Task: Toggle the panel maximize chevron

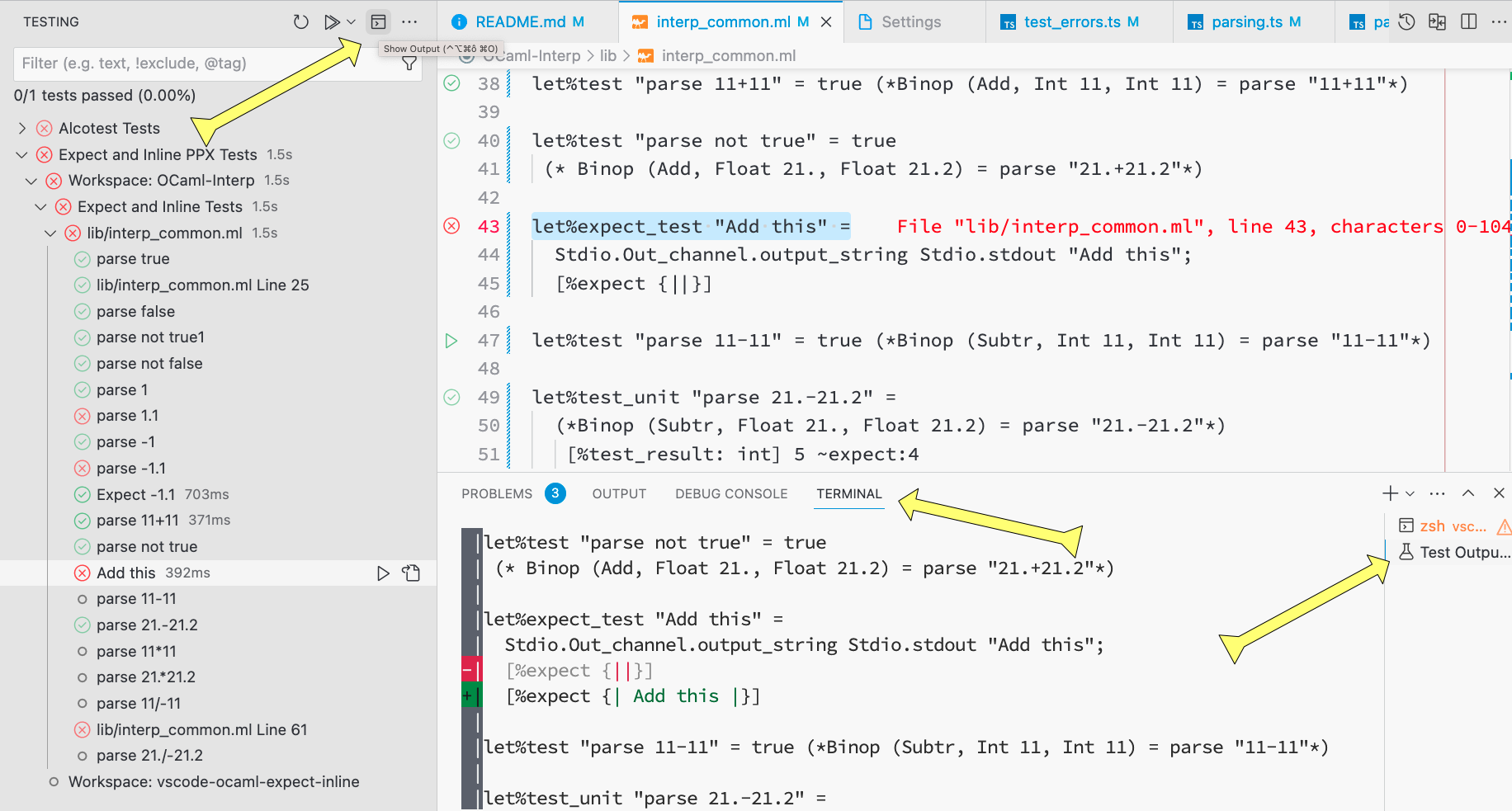Action: coord(1467,493)
